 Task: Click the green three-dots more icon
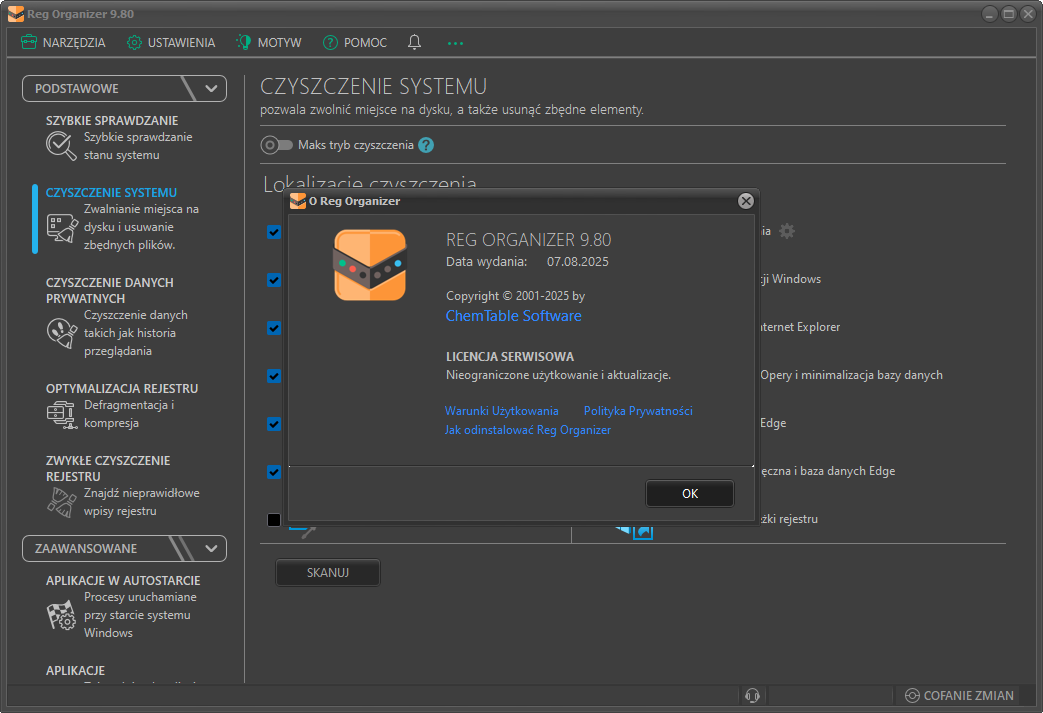pos(455,43)
